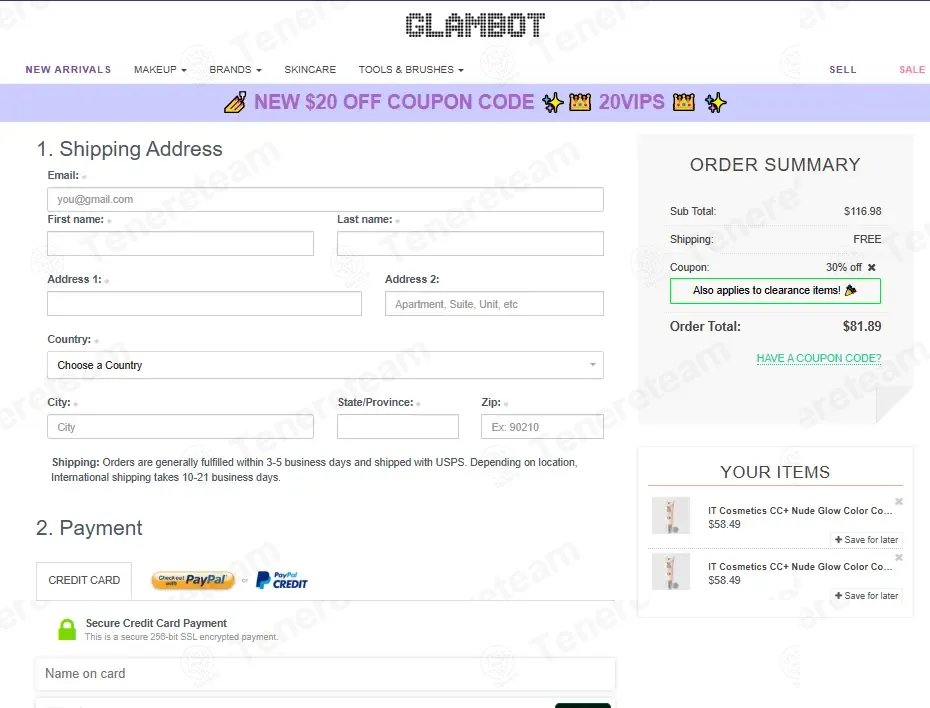Expand the BRANDS menu
This screenshot has height=708, width=930.
point(235,69)
